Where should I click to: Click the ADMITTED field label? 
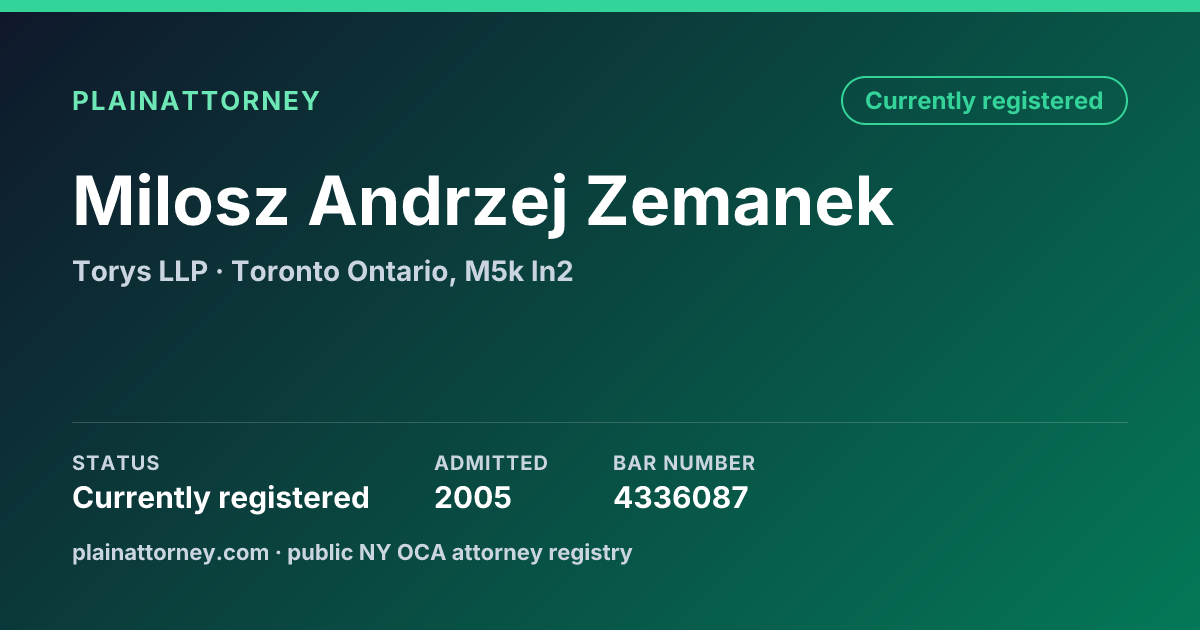pos(491,463)
